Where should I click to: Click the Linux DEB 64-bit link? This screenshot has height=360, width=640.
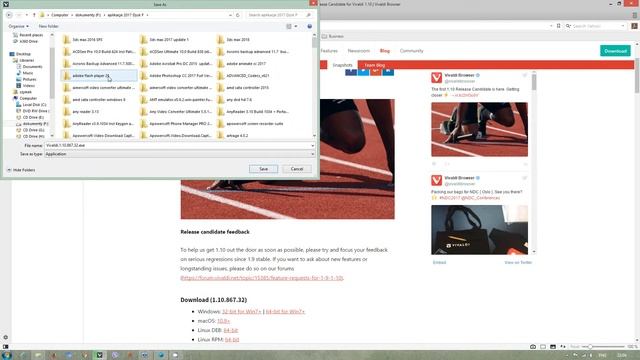(x=231, y=330)
